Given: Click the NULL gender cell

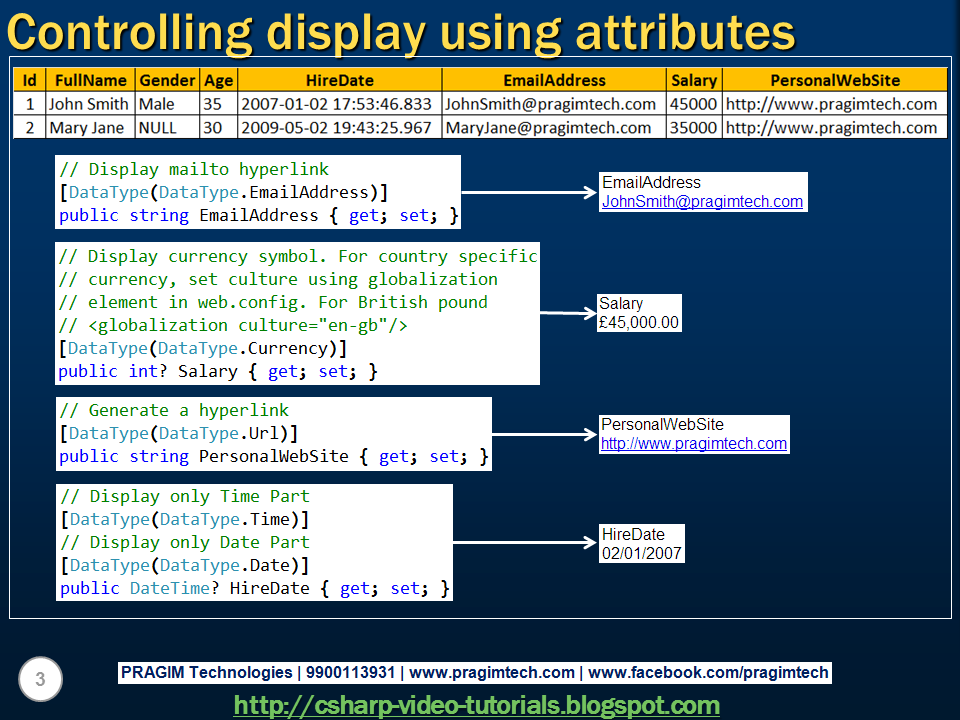Looking at the screenshot, I should 167,127.
